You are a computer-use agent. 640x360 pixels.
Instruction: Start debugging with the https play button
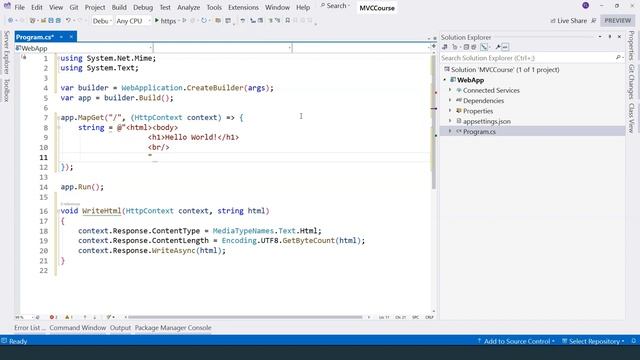[156, 20]
